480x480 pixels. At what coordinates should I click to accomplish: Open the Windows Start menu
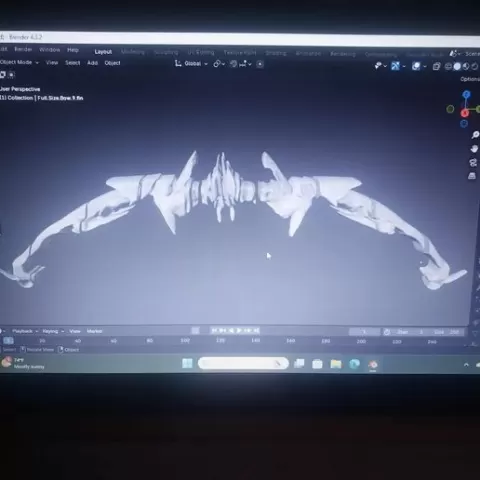click(187, 363)
